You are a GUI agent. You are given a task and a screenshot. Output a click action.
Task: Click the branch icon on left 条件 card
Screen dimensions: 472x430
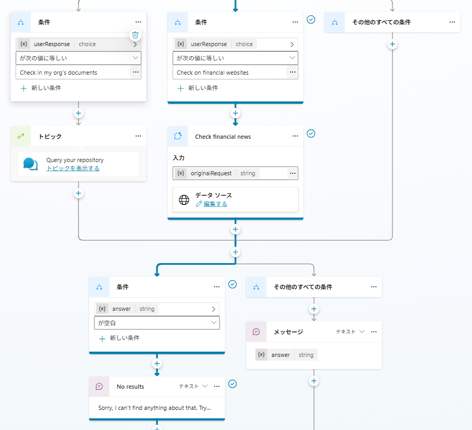click(x=21, y=22)
